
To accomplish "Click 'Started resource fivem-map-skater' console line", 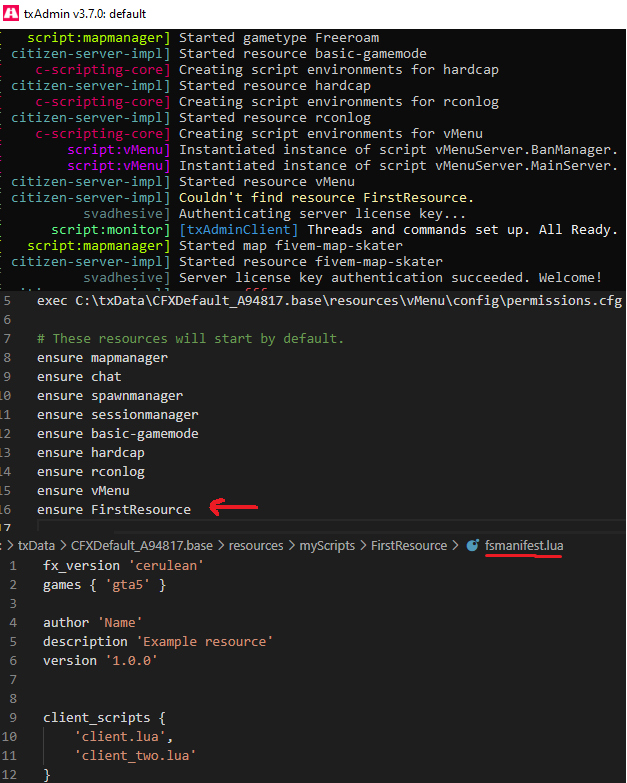I will (311, 261).
